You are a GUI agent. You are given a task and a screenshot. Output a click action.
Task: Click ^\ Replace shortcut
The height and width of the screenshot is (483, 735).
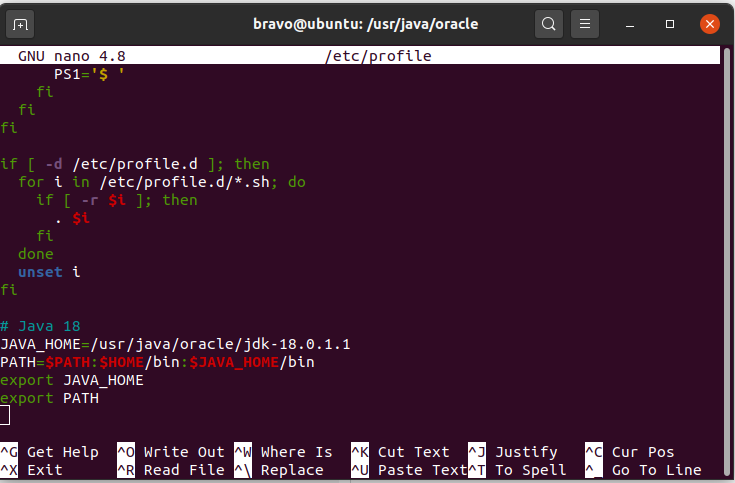tap(279, 470)
